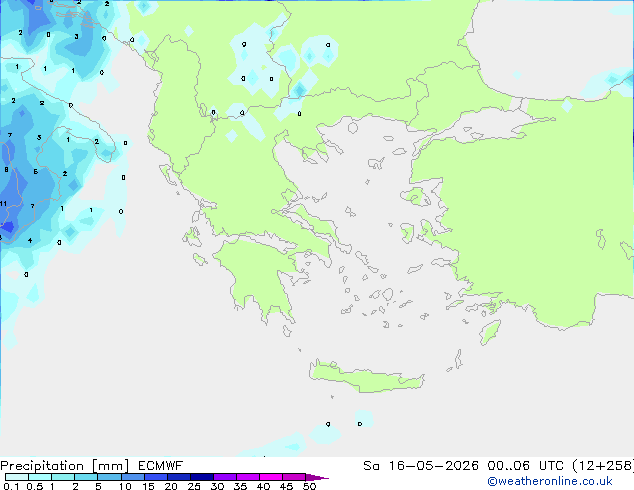Pick the 30–35 mm purple legend swatch
The image size is (634, 490).
pos(225,477)
